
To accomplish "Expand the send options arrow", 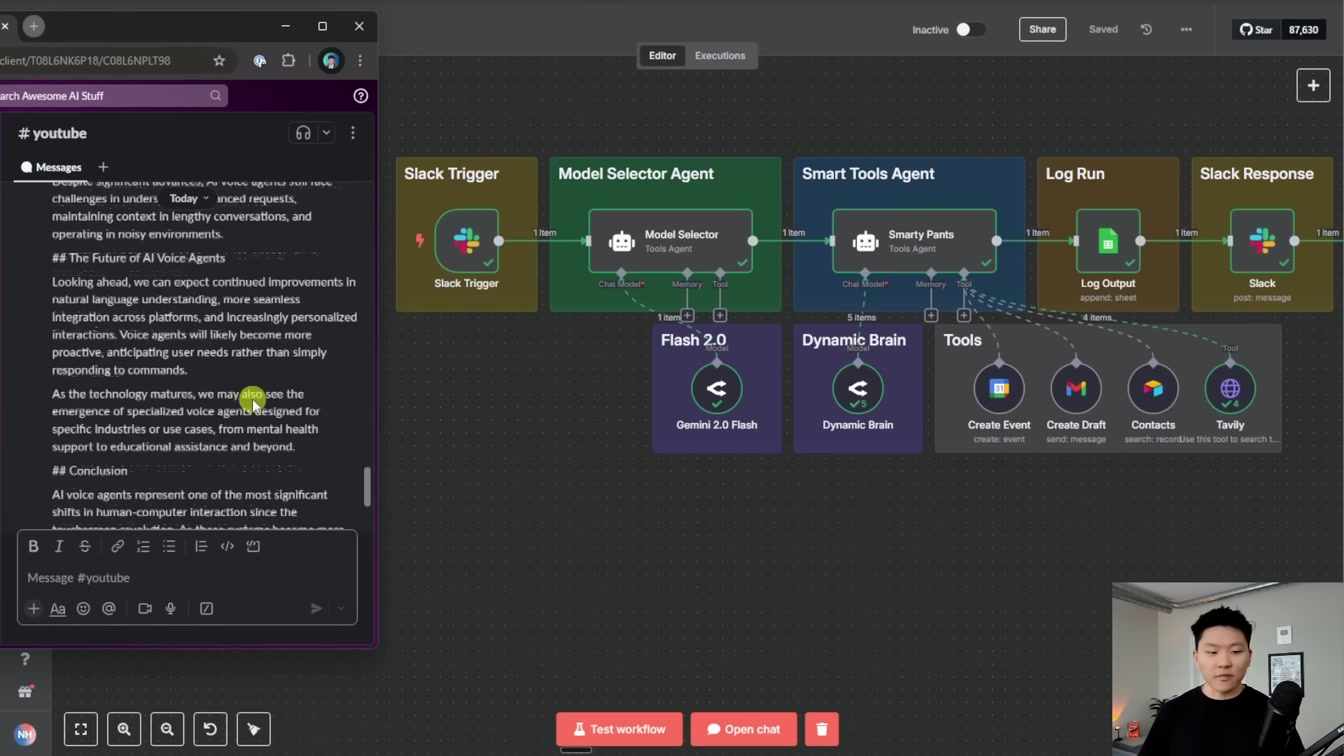I will (x=341, y=608).
